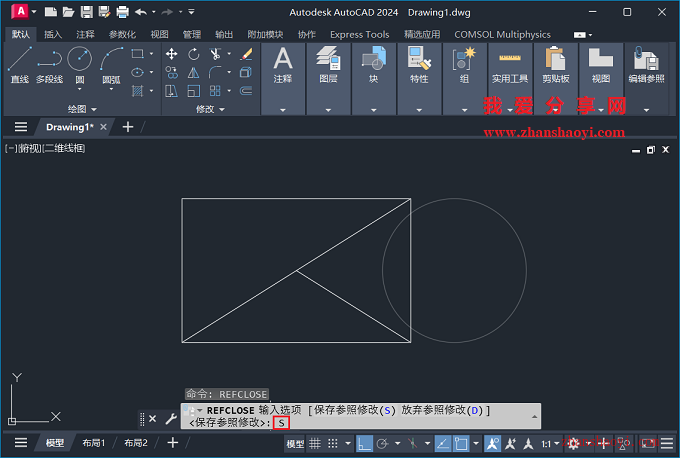Activate the Rectangular Array tool
The height and width of the screenshot is (458, 680).
[x=215, y=91]
